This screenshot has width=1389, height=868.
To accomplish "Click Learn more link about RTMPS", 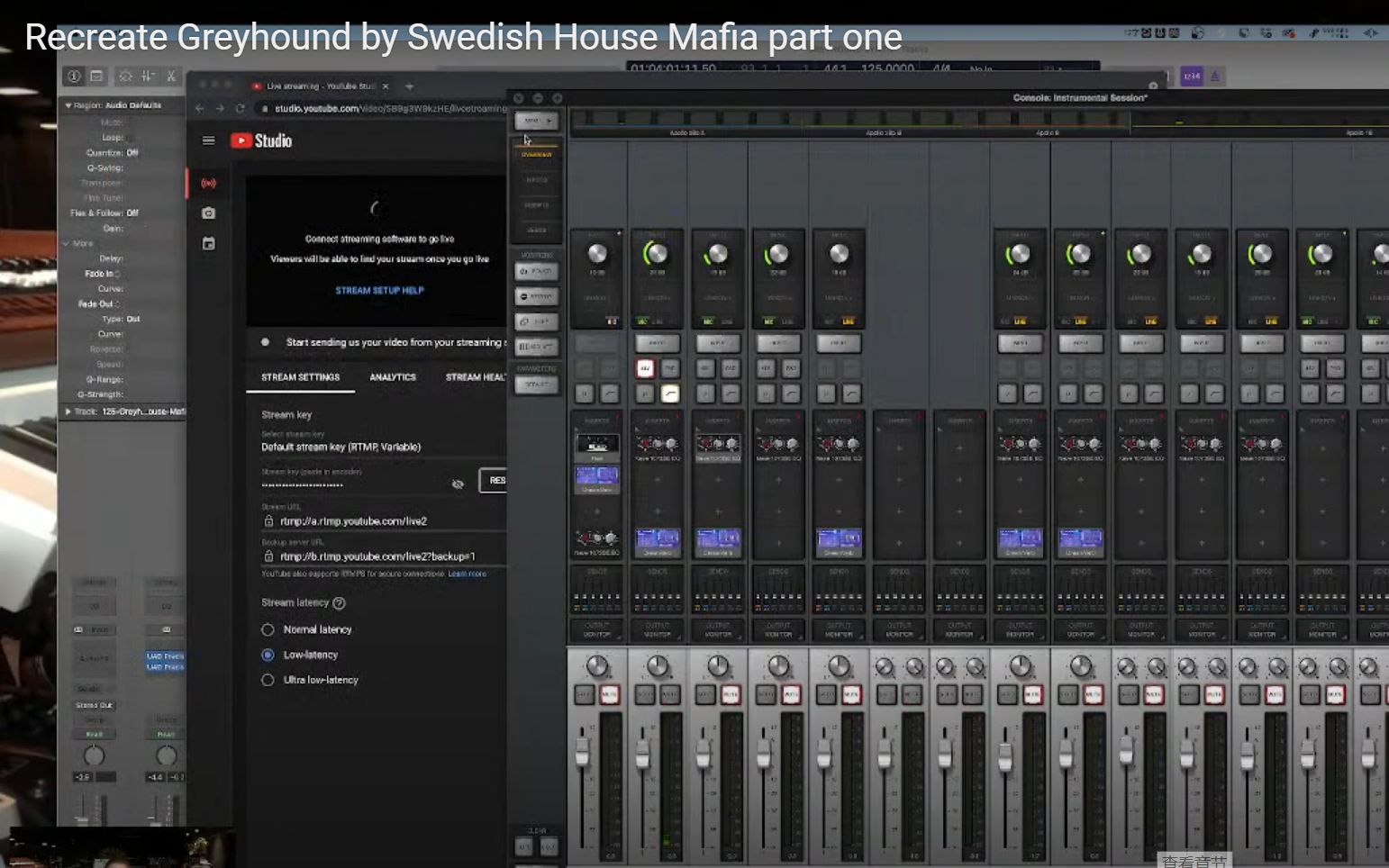I will point(467,574).
